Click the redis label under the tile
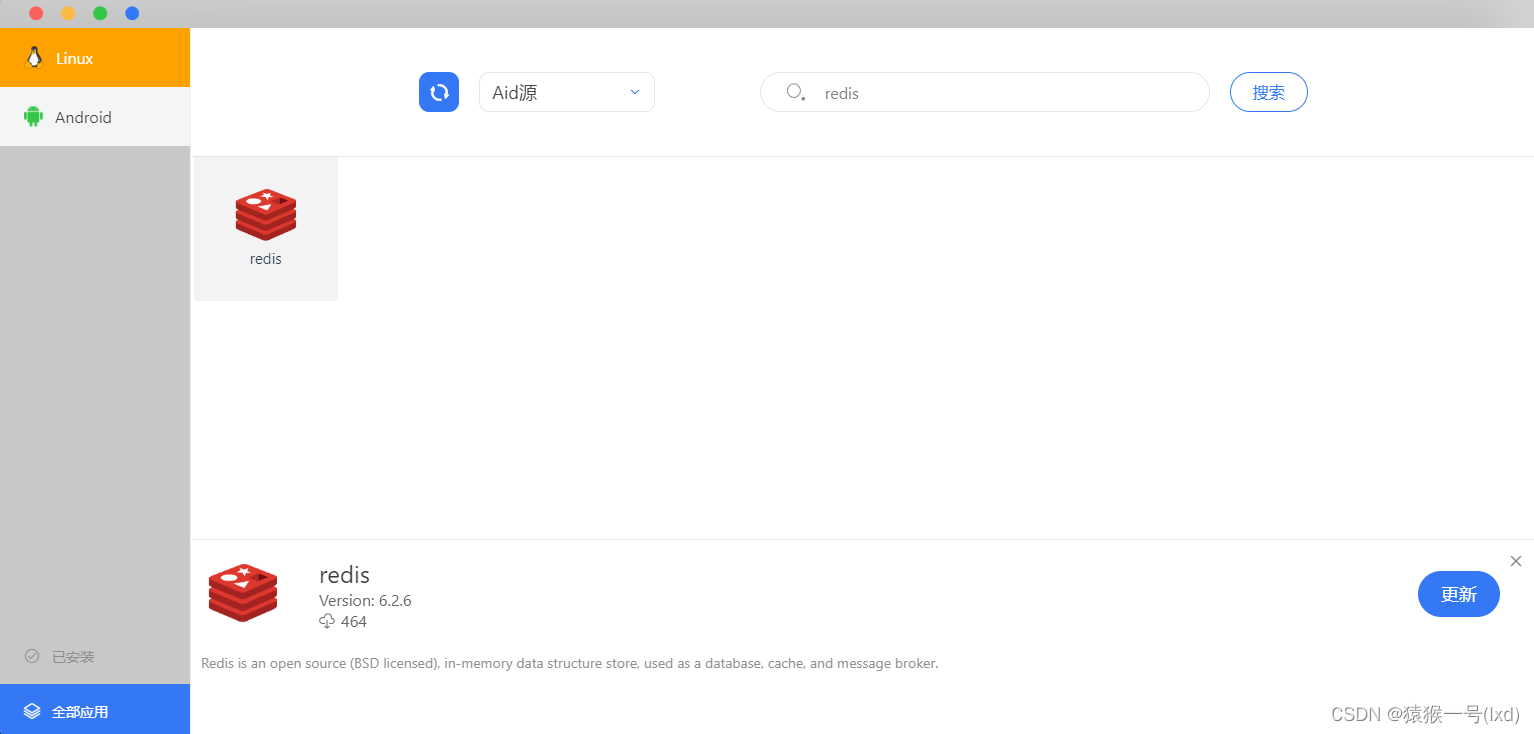 [266, 259]
